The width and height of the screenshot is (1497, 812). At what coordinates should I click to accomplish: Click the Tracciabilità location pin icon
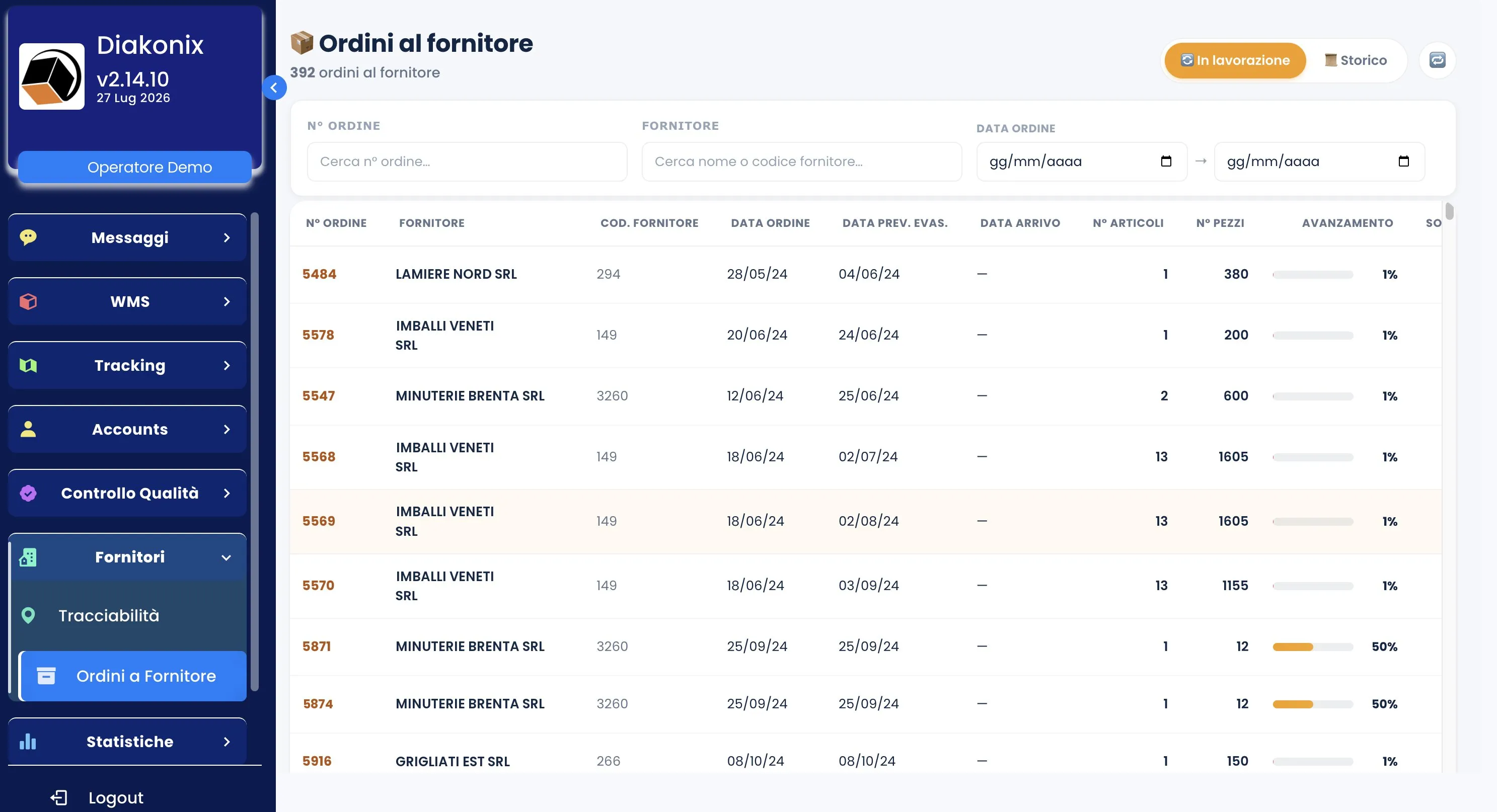[x=28, y=615]
